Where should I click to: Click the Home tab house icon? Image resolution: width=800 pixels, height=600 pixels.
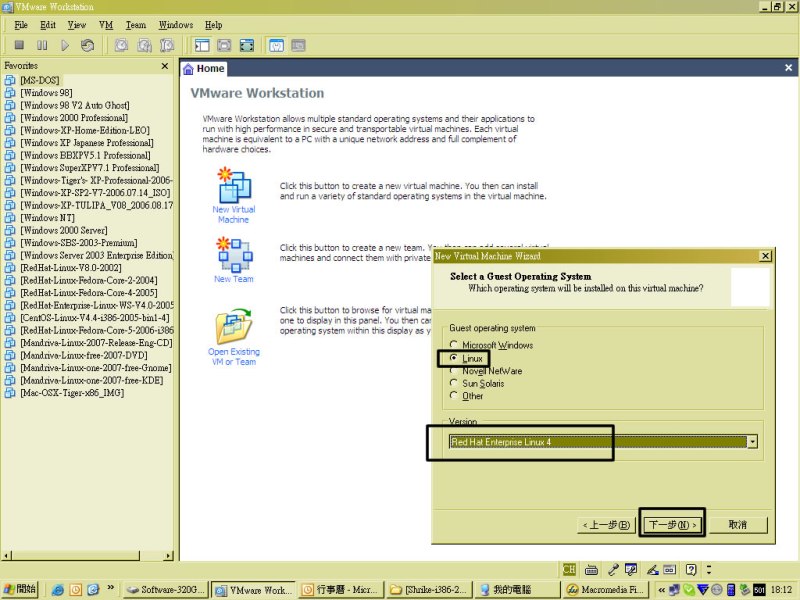tap(188, 69)
